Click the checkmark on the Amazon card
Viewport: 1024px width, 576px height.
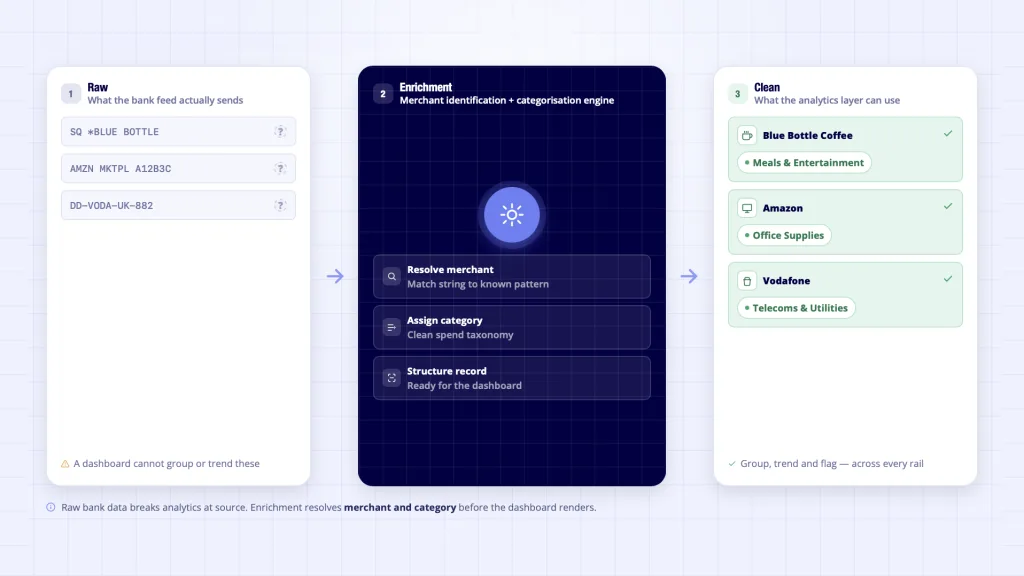(x=948, y=206)
